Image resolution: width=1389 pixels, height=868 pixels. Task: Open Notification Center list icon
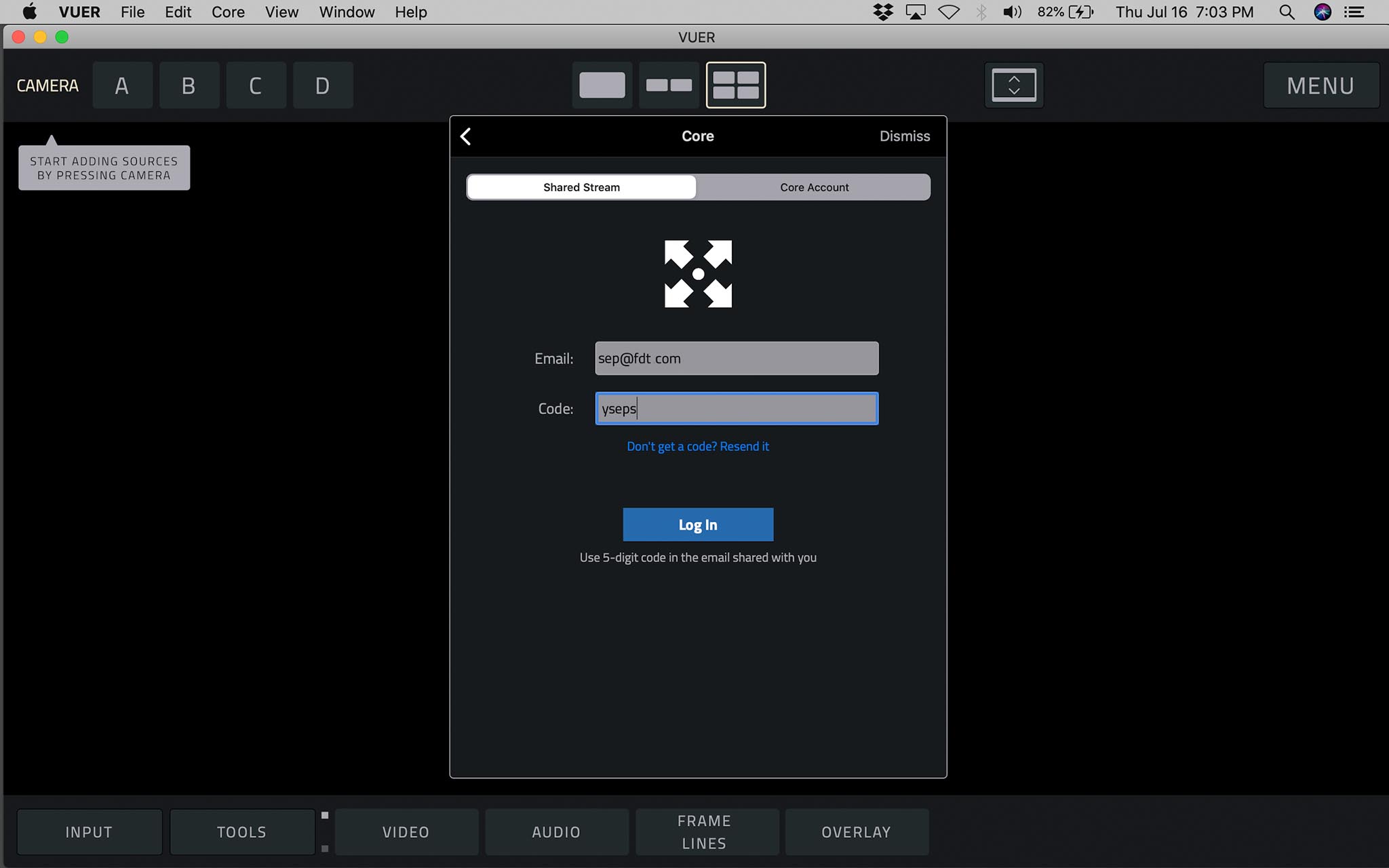coord(1354,12)
